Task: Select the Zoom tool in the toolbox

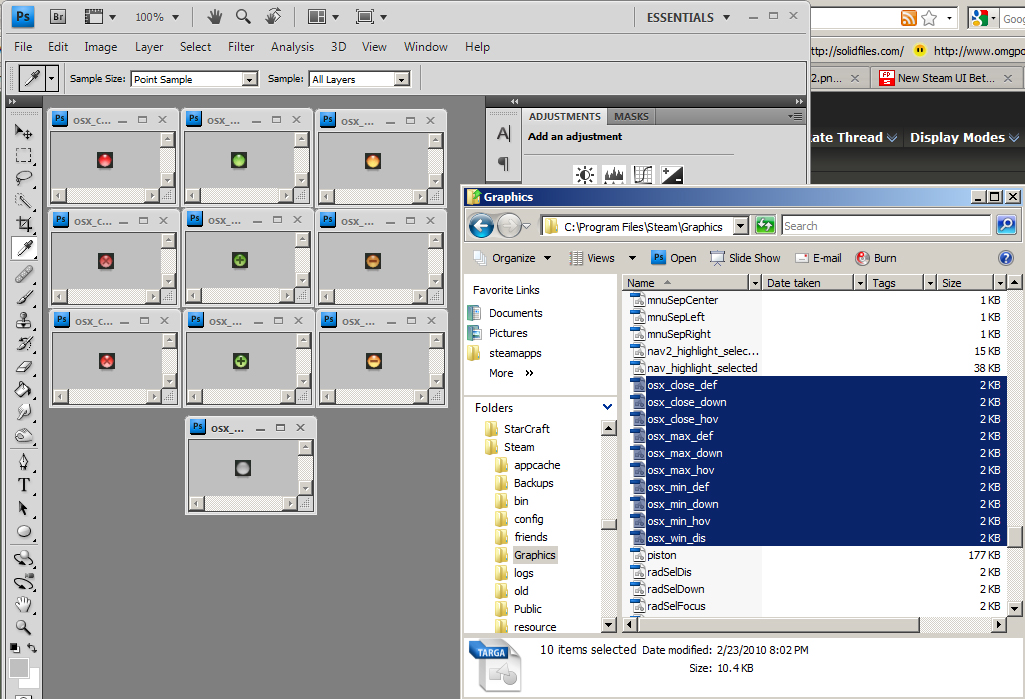Action: 24,627
